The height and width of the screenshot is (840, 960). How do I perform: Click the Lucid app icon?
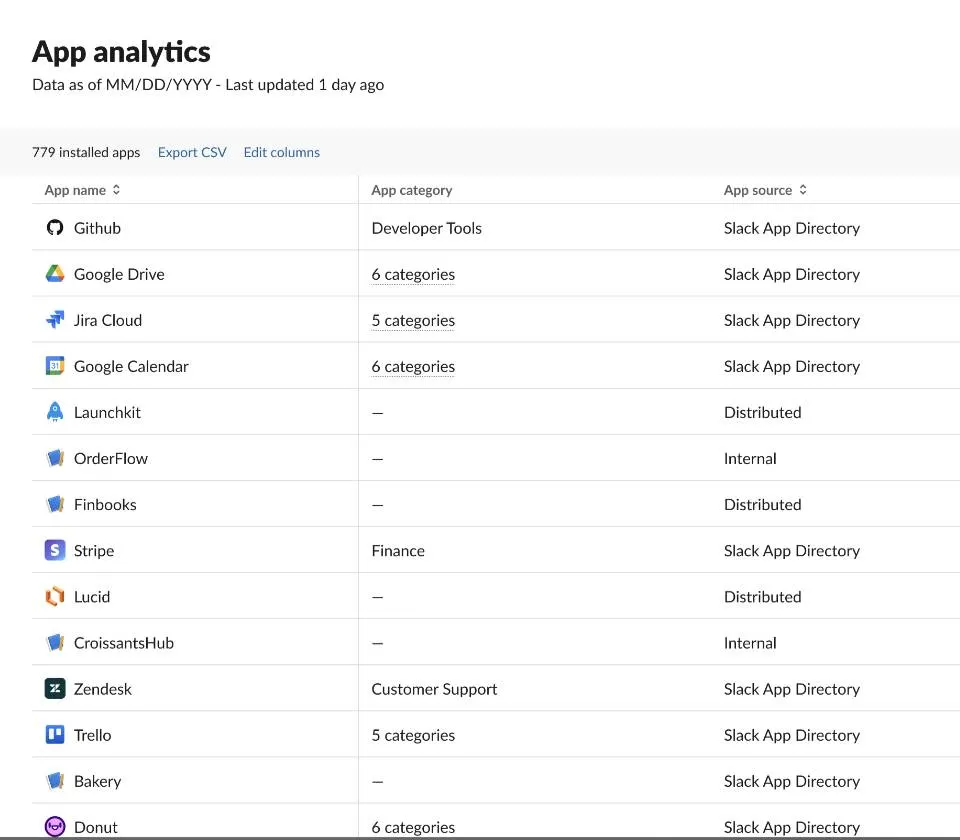click(x=55, y=596)
